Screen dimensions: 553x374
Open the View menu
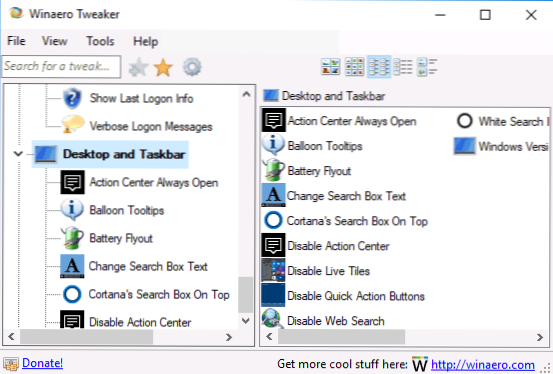click(55, 41)
